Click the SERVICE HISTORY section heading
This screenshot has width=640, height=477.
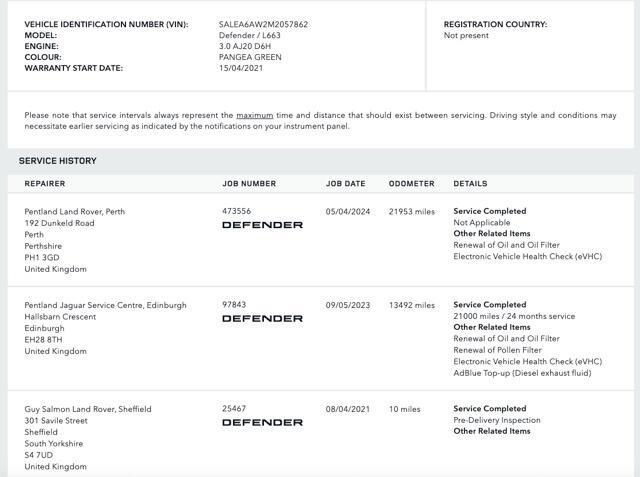coord(58,161)
